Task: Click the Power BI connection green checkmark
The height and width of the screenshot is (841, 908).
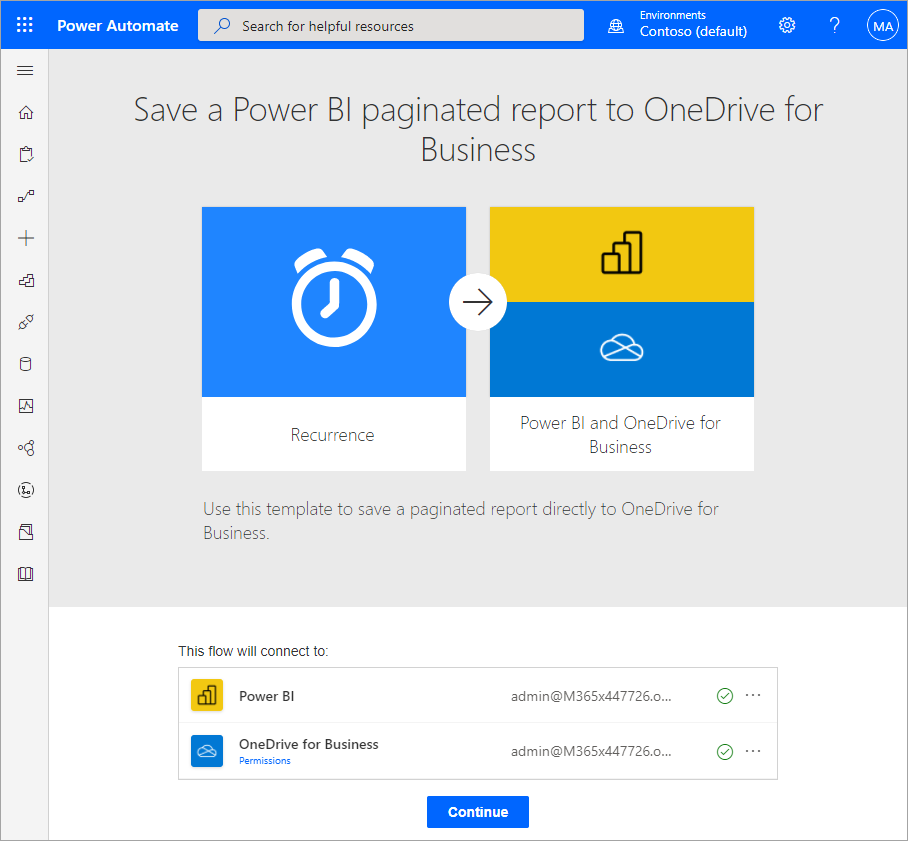Action: [x=725, y=696]
